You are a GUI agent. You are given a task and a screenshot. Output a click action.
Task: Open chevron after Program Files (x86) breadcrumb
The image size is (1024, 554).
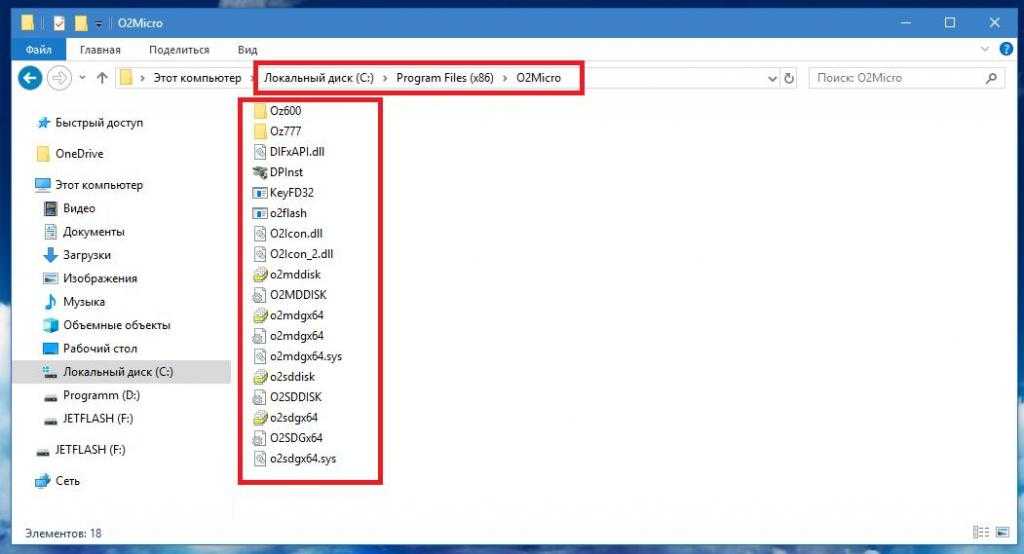tap(505, 78)
